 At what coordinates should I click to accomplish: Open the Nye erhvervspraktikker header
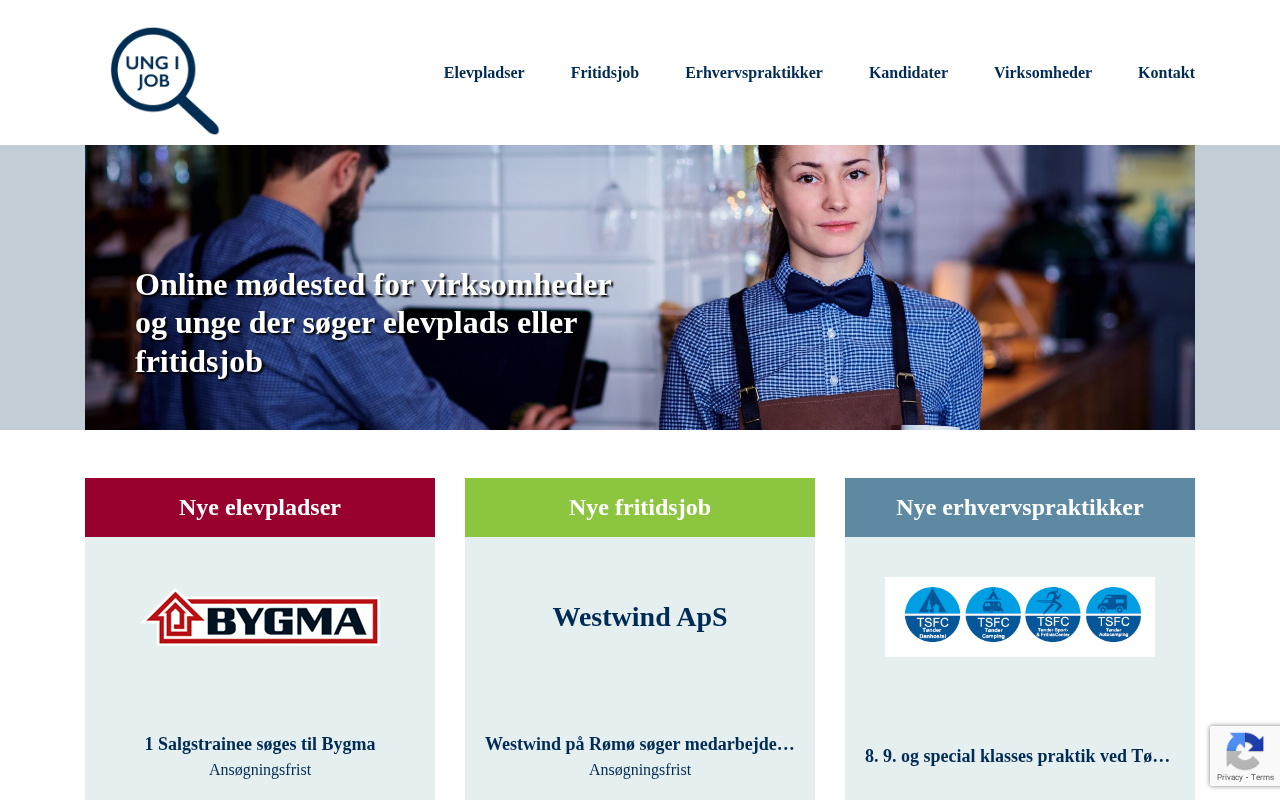(x=1020, y=507)
